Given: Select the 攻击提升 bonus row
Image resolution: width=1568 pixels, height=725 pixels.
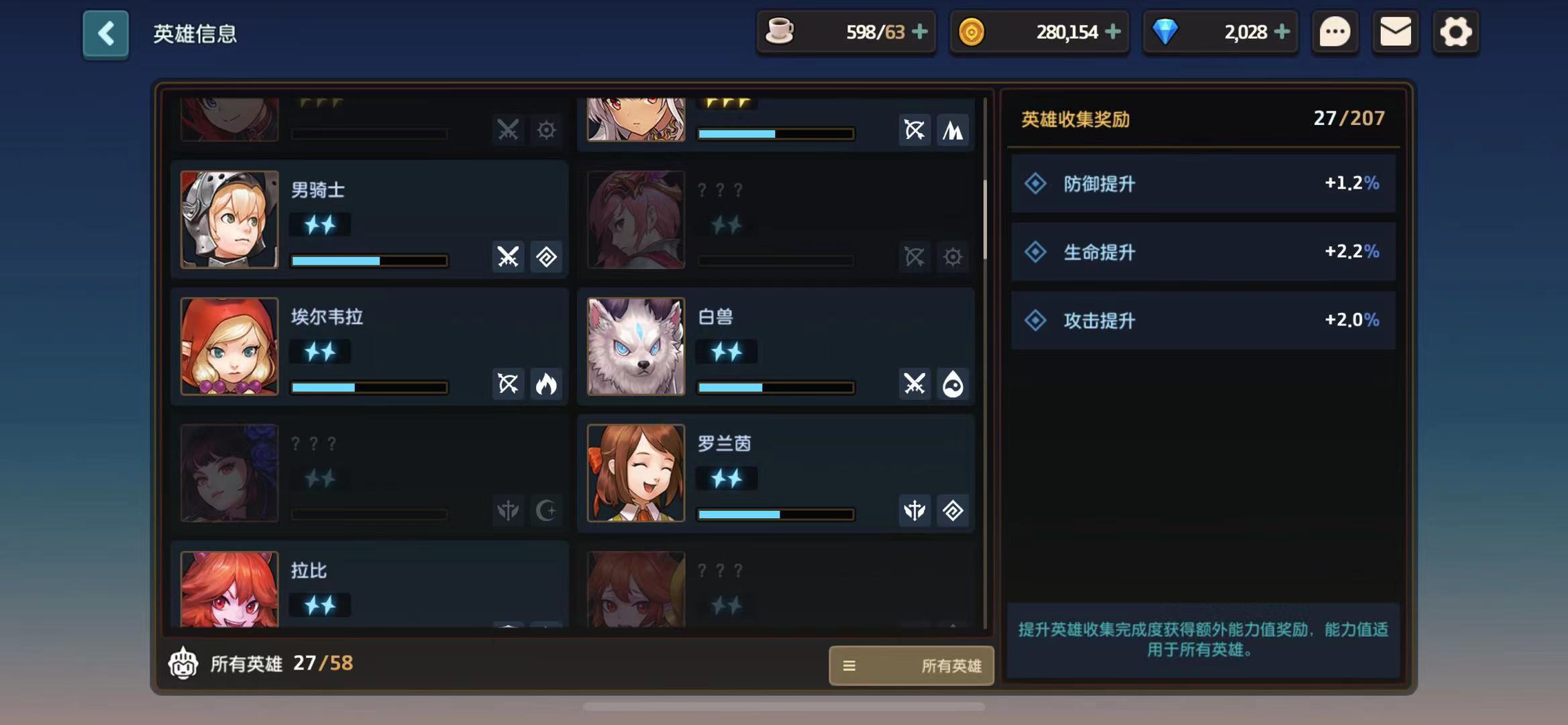Looking at the screenshot, I should pos(1203,320).
